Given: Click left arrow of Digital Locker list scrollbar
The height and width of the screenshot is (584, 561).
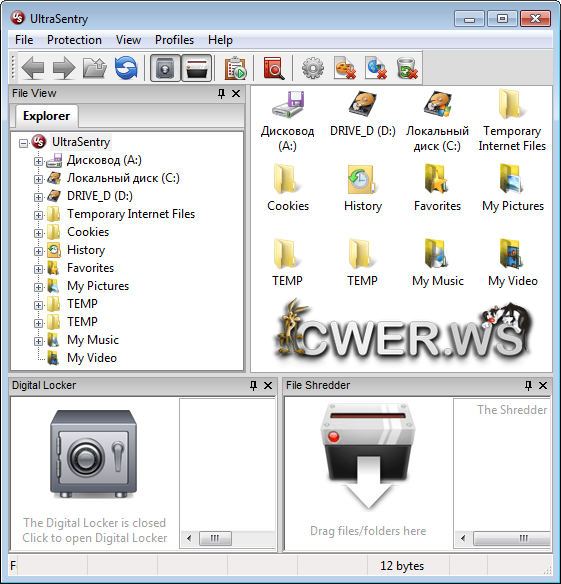Looking at the screenshot, I should [x=189, y=538].
